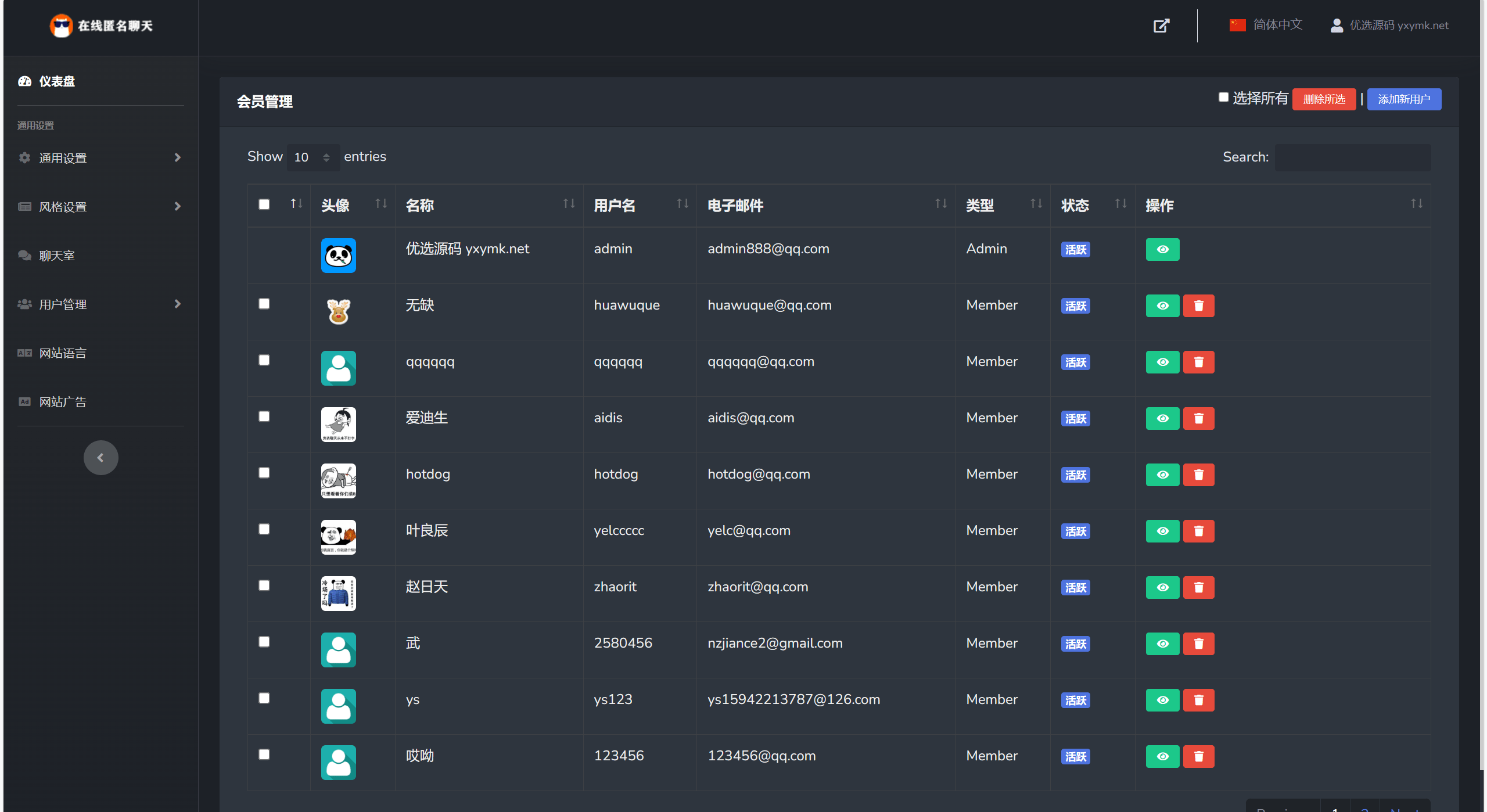The image size is (1487, 812).
Task: Sort table by 电子邮件 column
Action: 825,206
